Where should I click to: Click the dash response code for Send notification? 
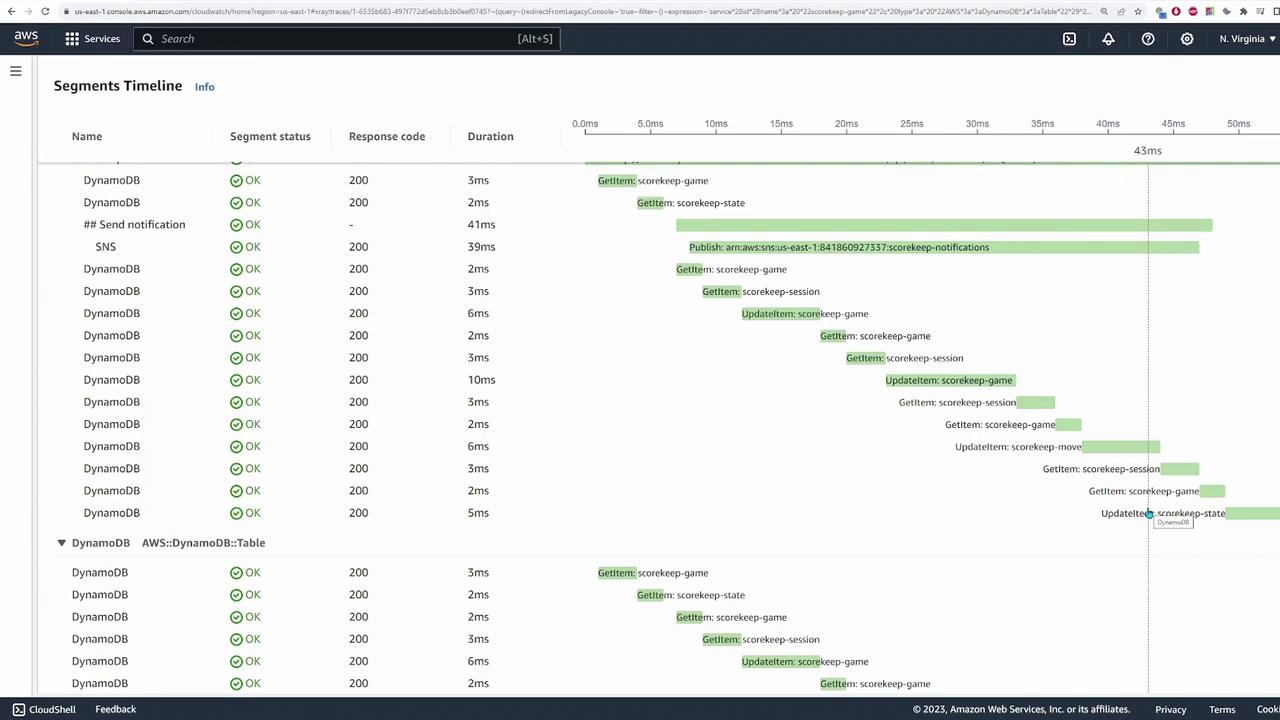point(351,225)
